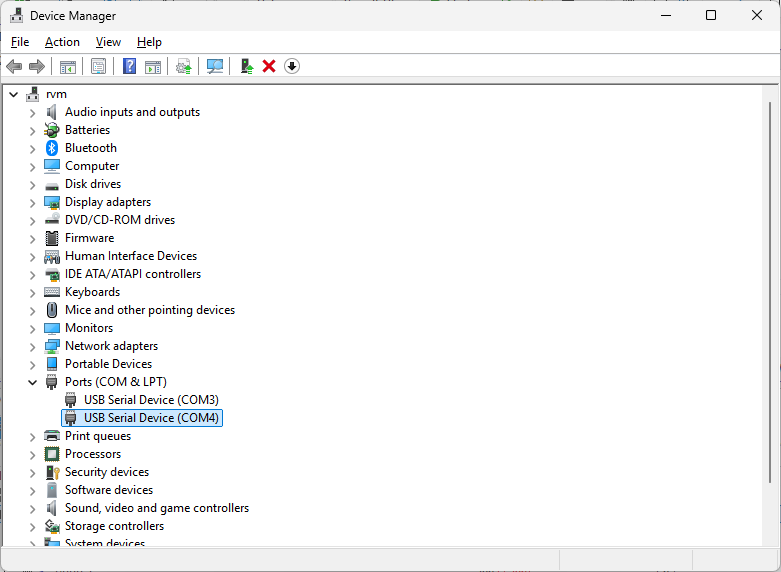Open the Action menu
781x572 pixels.
[62, 42]
